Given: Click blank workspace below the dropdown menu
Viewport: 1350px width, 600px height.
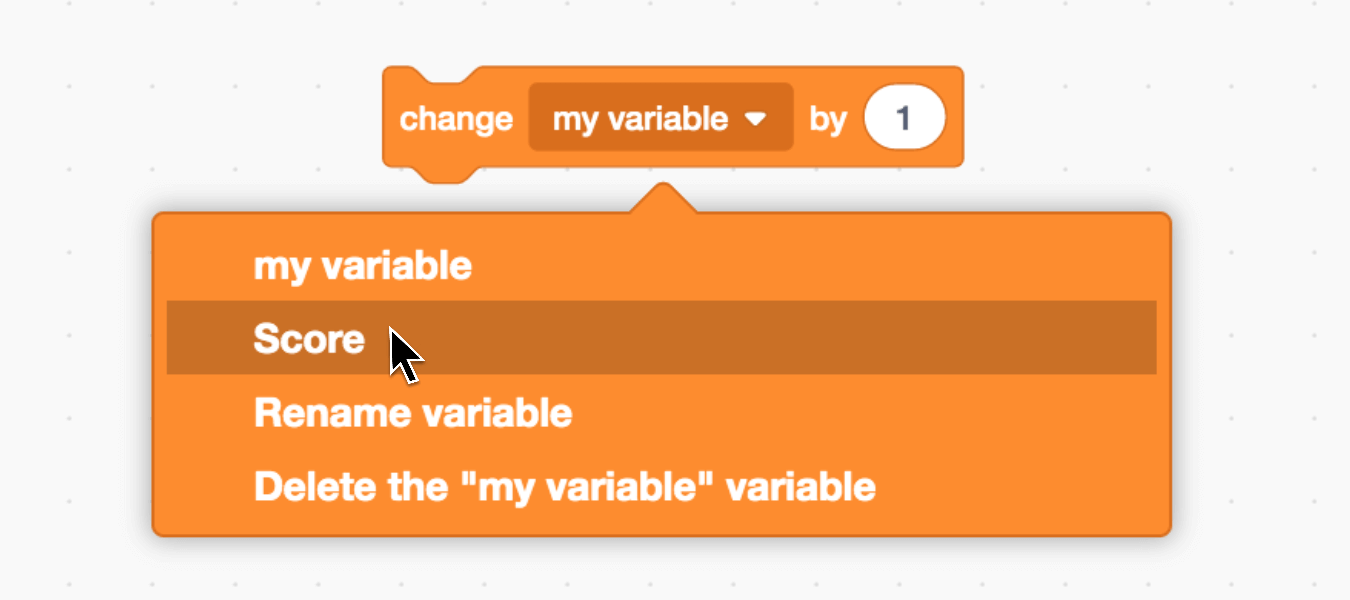Looking at the screenshot, I should tap(660, 570).
